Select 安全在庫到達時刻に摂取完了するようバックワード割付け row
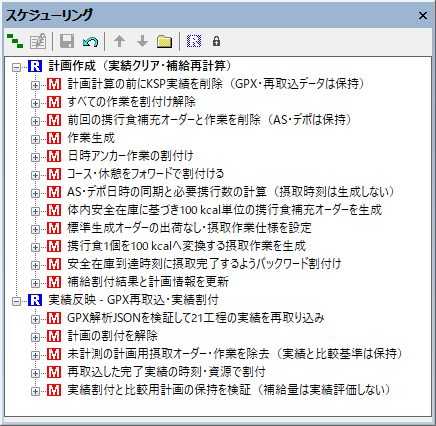The width and height of the screenshot is (436, 426). pos(204,264)
